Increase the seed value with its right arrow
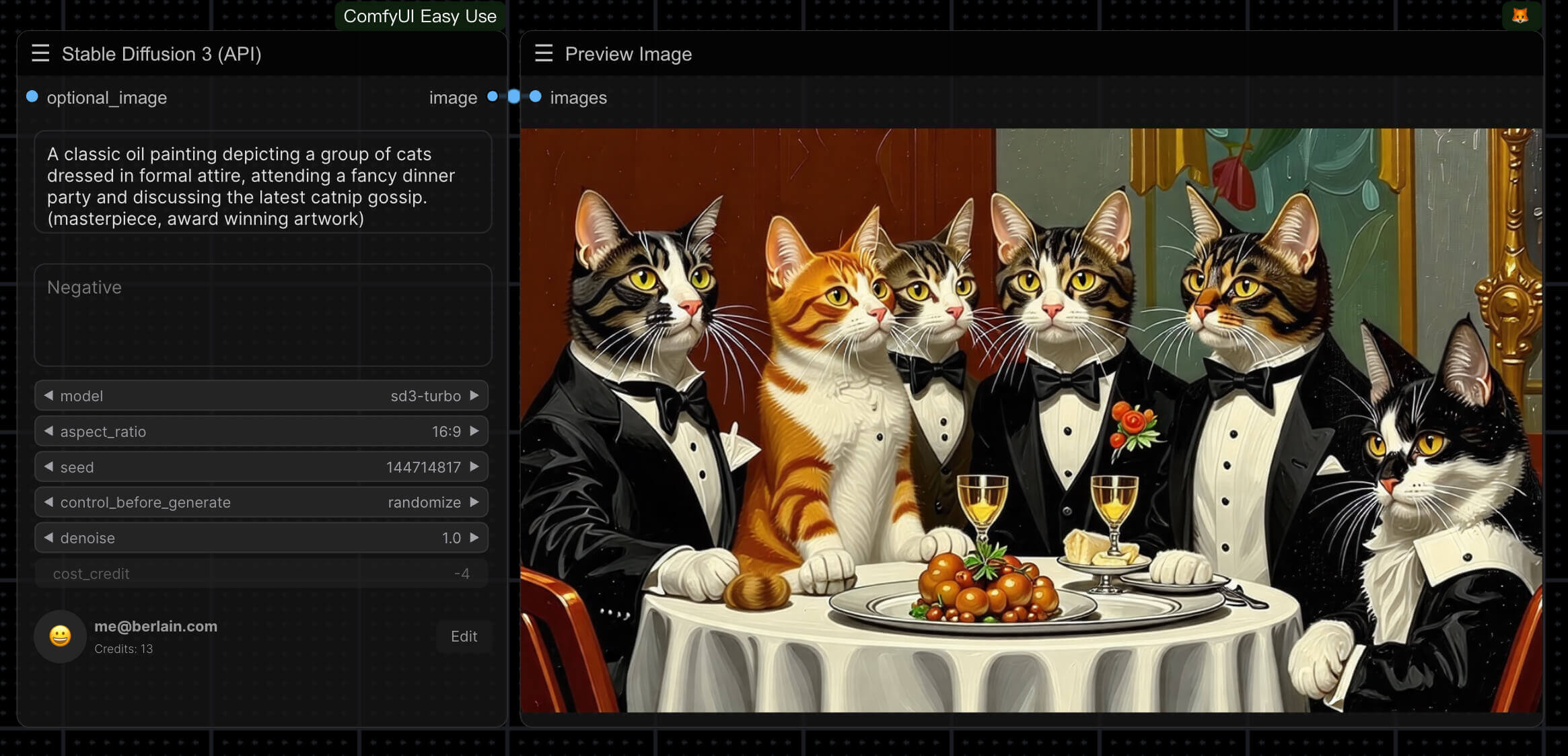 tap(474, 467)
